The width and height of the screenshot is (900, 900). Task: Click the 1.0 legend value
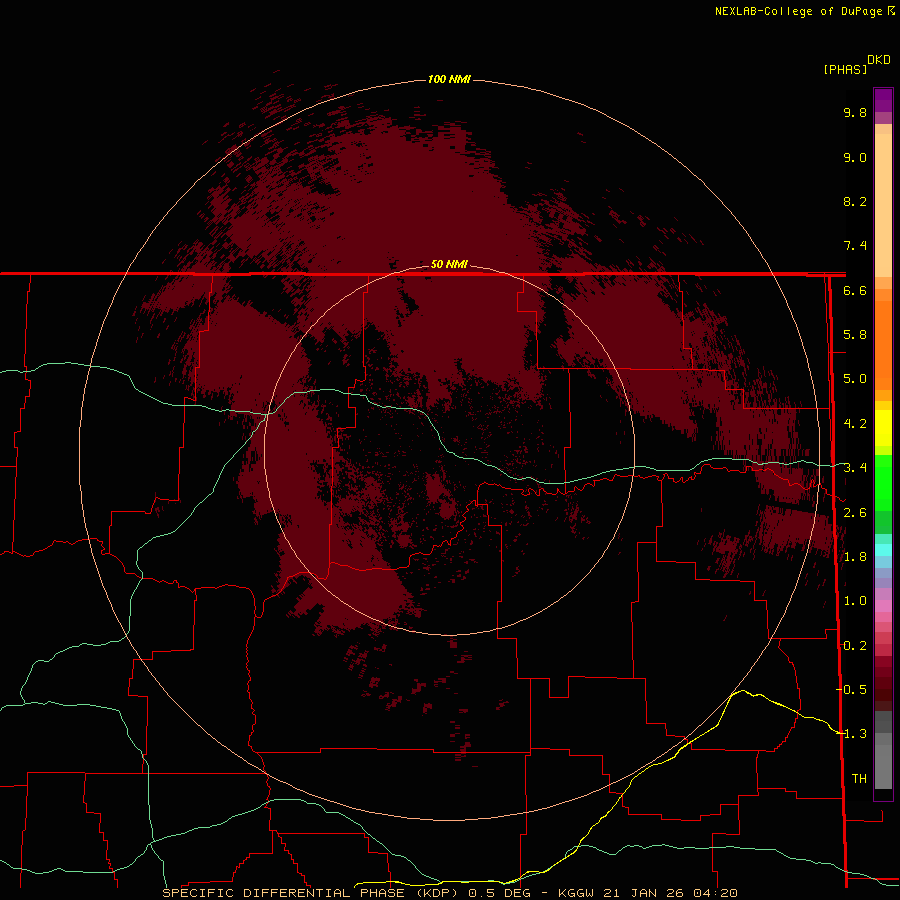[x=855, y=601]
